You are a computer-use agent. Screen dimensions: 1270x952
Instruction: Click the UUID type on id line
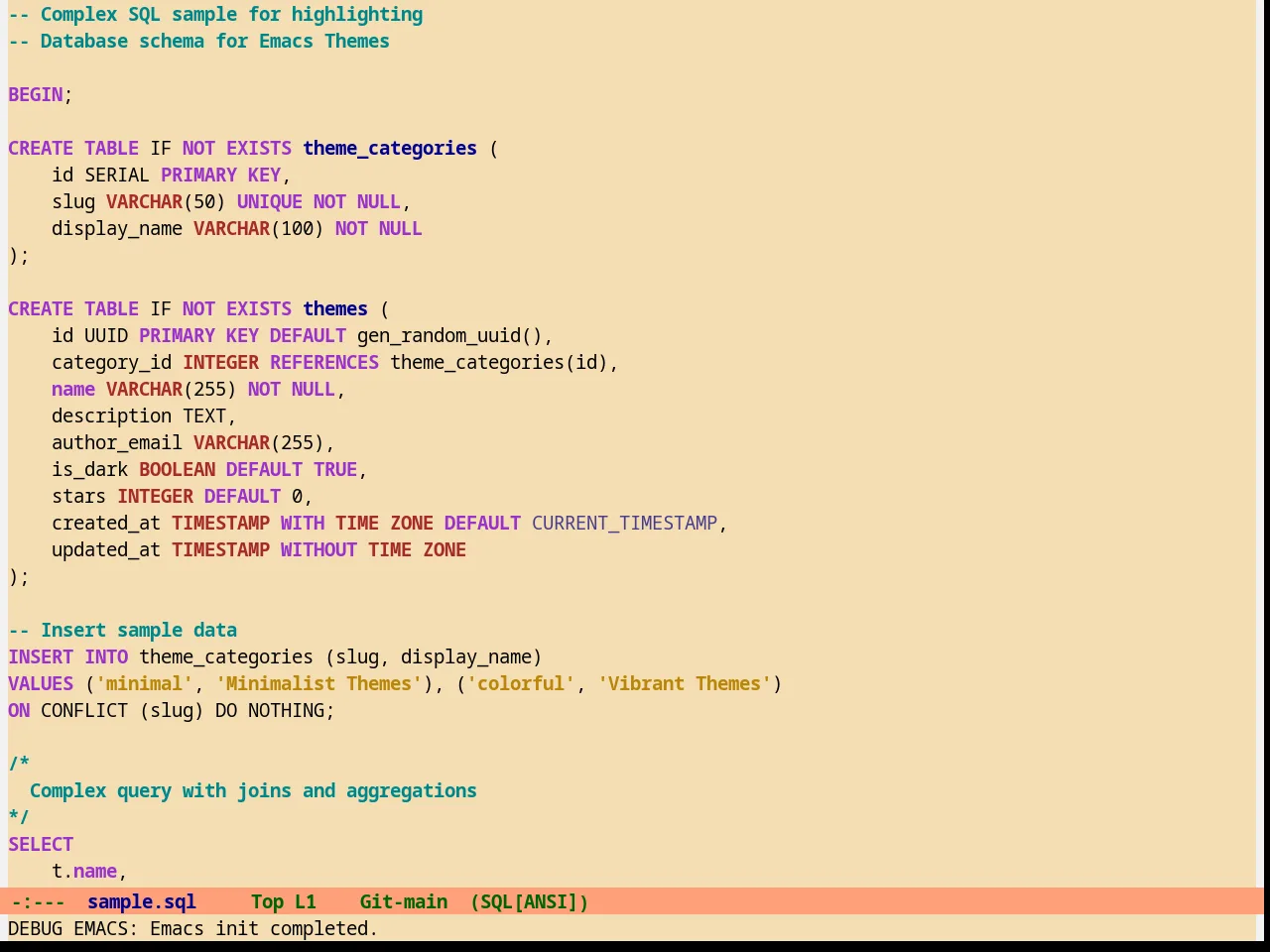pyautogui.click(x=106, y=335)
